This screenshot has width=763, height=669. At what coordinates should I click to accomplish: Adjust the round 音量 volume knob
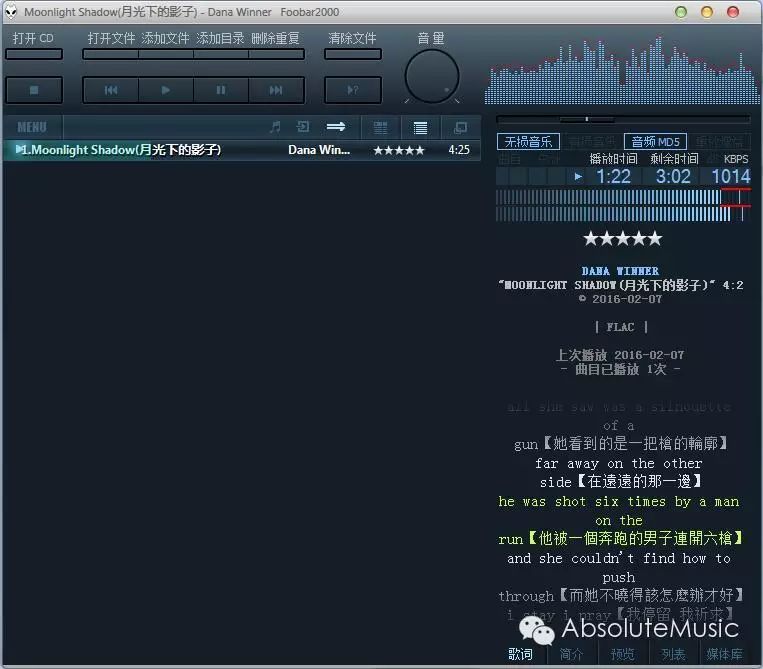[432, 76]
